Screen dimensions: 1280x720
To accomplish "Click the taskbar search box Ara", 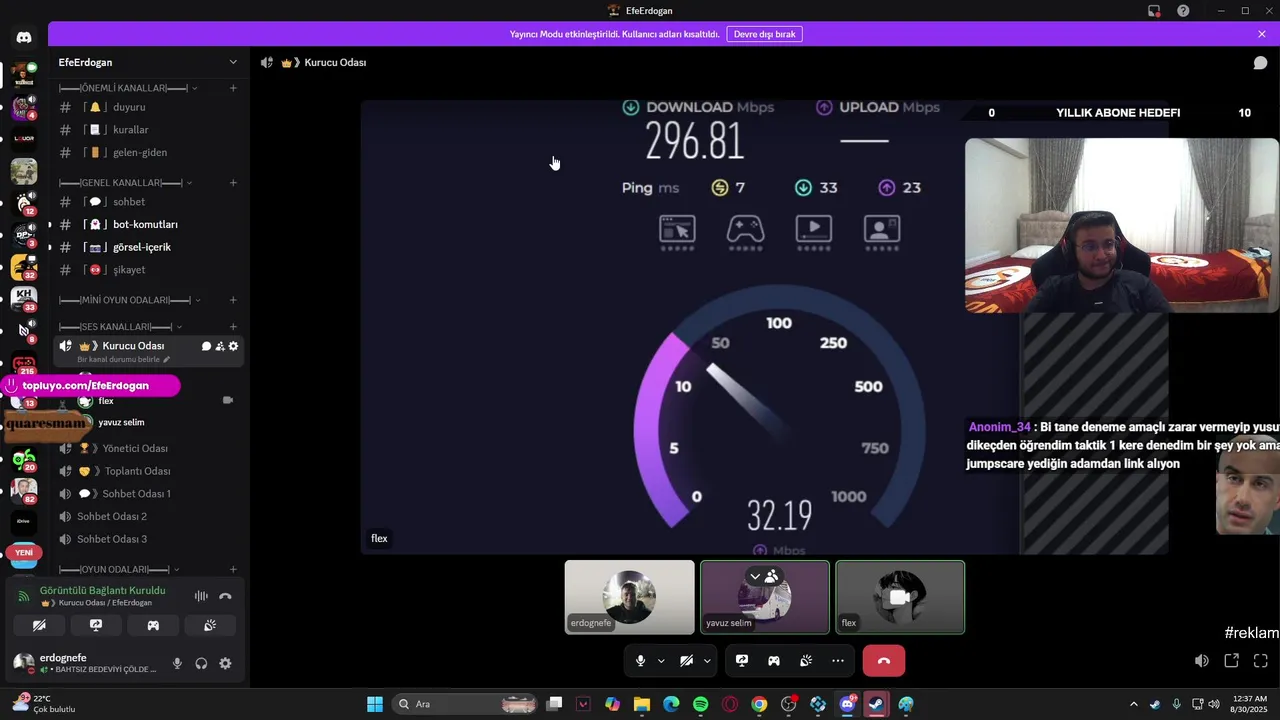I will (x=465, y=704).
